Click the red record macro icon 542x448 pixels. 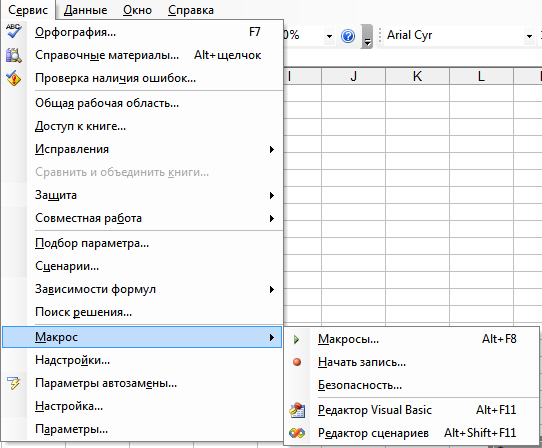pyautogui.click(x=297, y=362)
